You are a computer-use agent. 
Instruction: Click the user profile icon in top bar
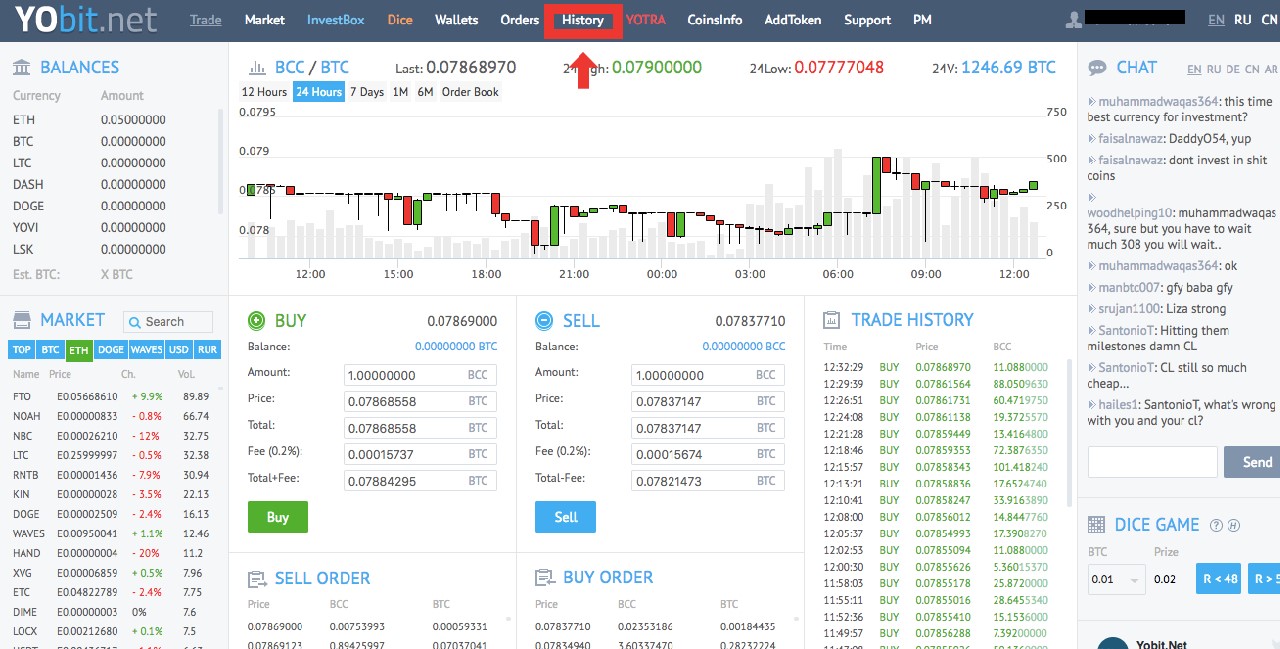point(1074,20)
